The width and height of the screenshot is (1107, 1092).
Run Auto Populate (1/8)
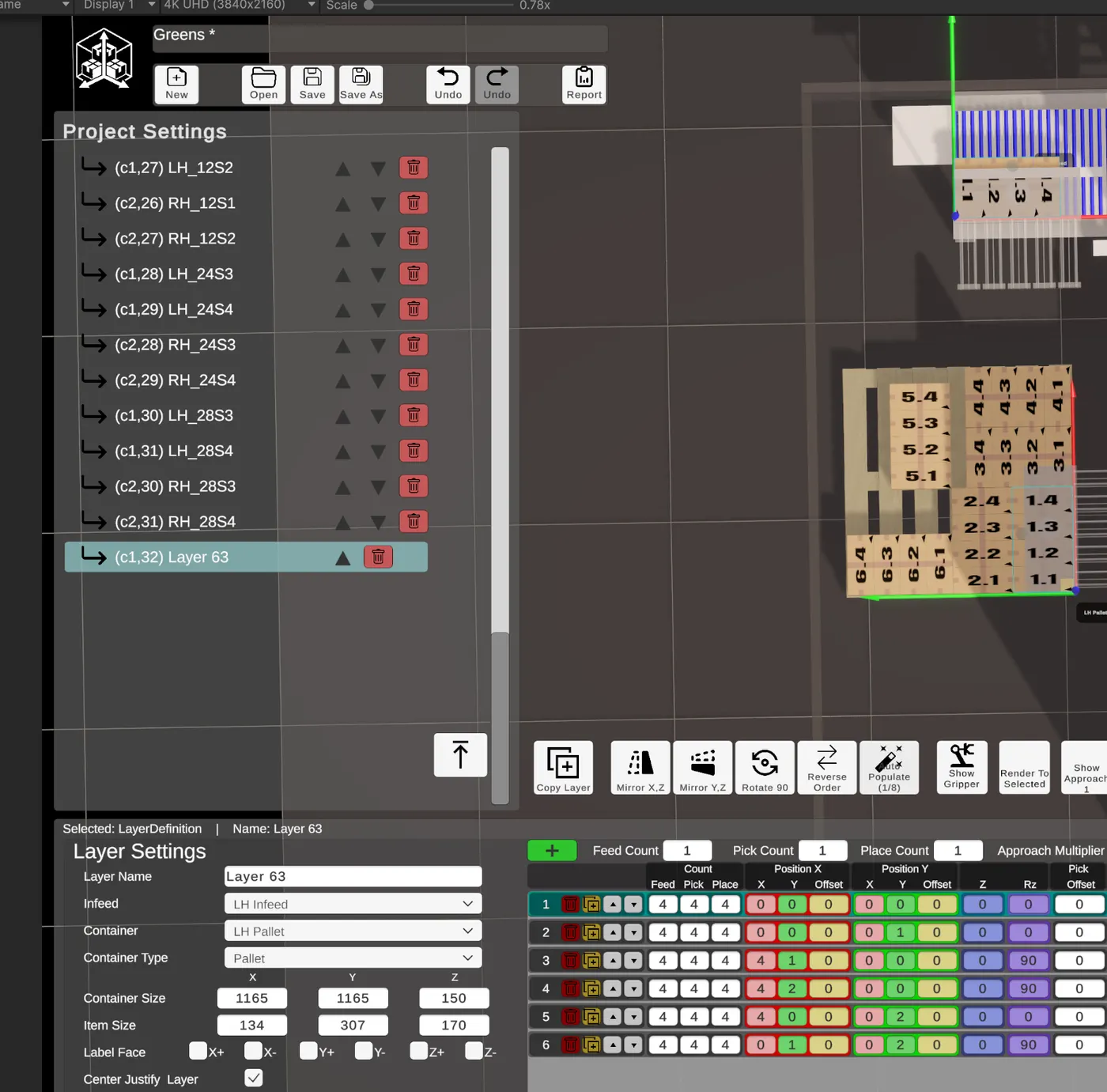tap(889, 767)
